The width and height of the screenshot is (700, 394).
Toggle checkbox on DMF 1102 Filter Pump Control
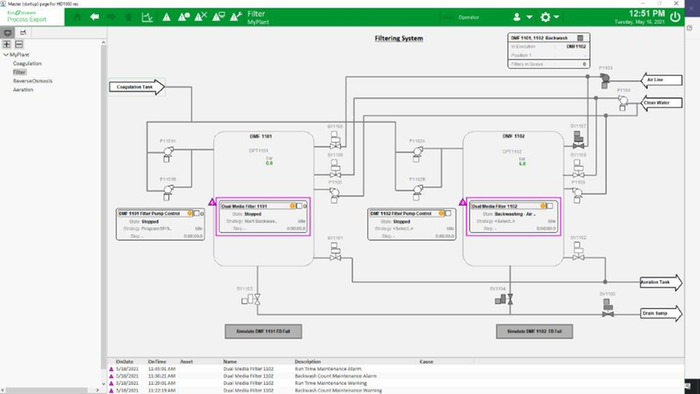tap(448, 214)
